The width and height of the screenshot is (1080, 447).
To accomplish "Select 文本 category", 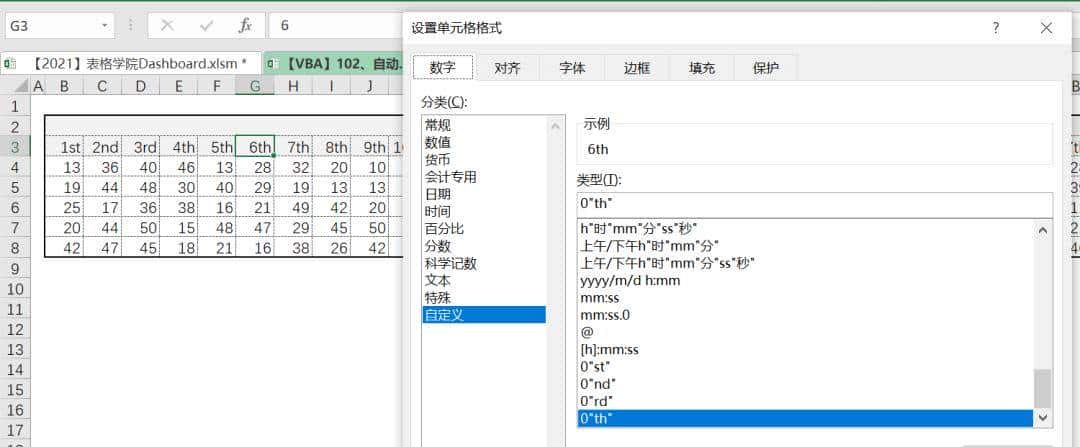I will tap(484, 280).
